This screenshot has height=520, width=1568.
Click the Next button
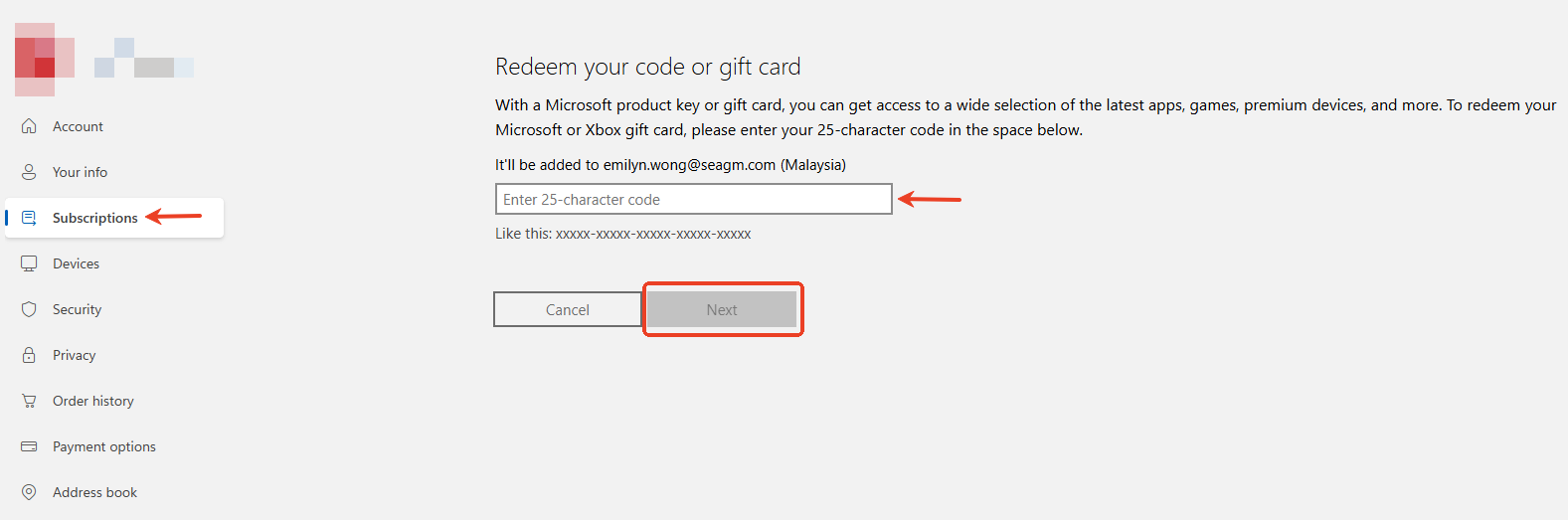[722, 309]
